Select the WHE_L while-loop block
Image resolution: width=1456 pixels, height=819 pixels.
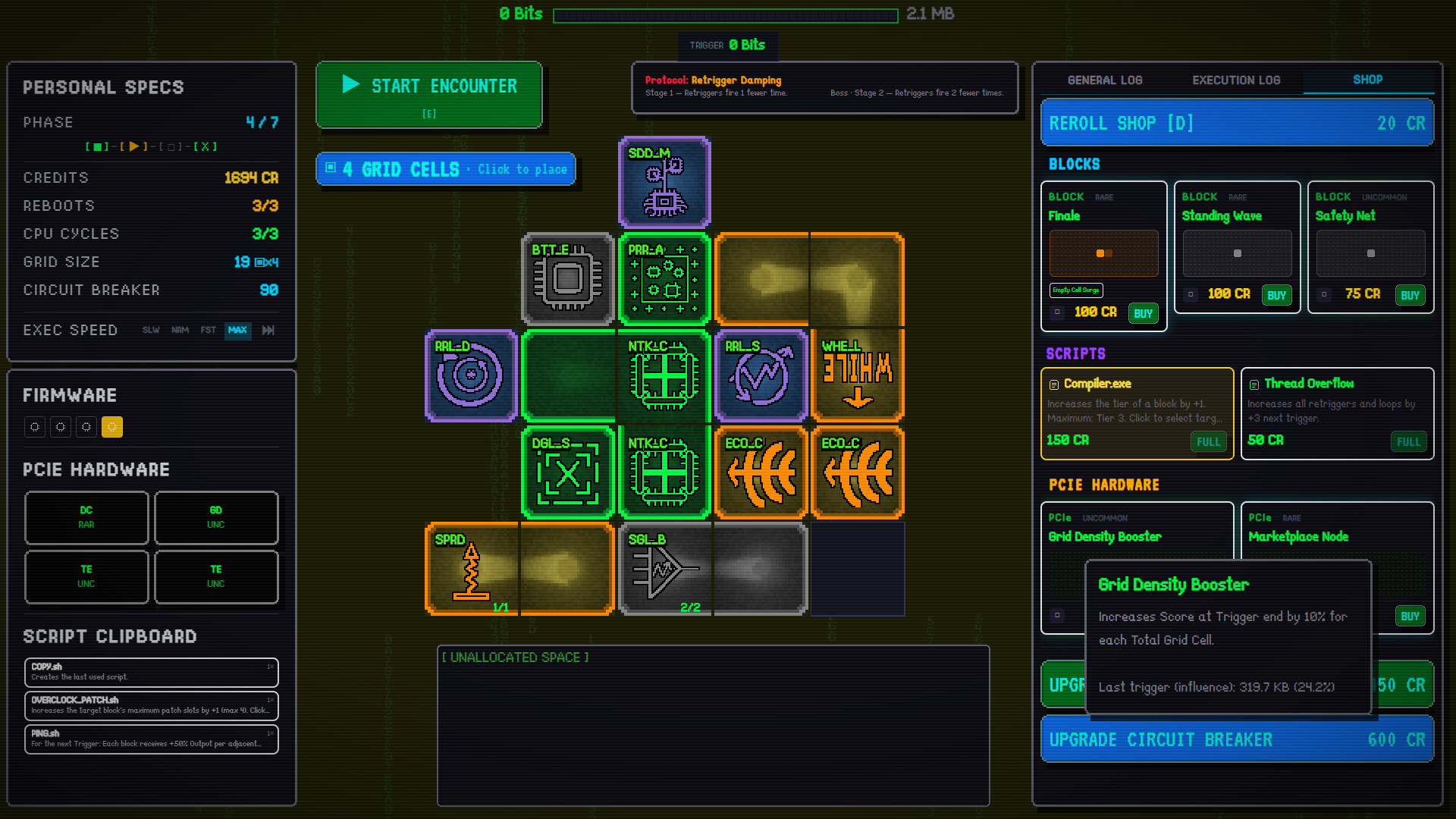pos(858,375)
